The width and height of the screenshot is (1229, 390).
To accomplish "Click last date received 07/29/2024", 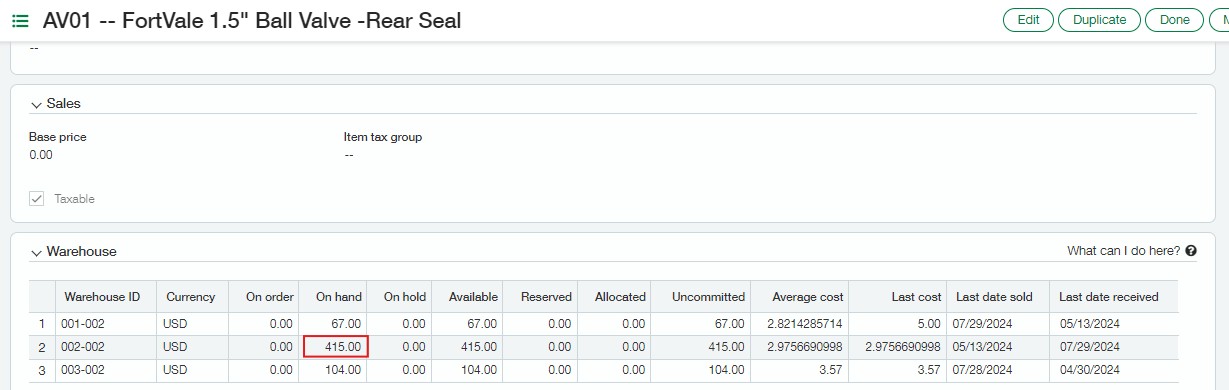I will 1113,347.
